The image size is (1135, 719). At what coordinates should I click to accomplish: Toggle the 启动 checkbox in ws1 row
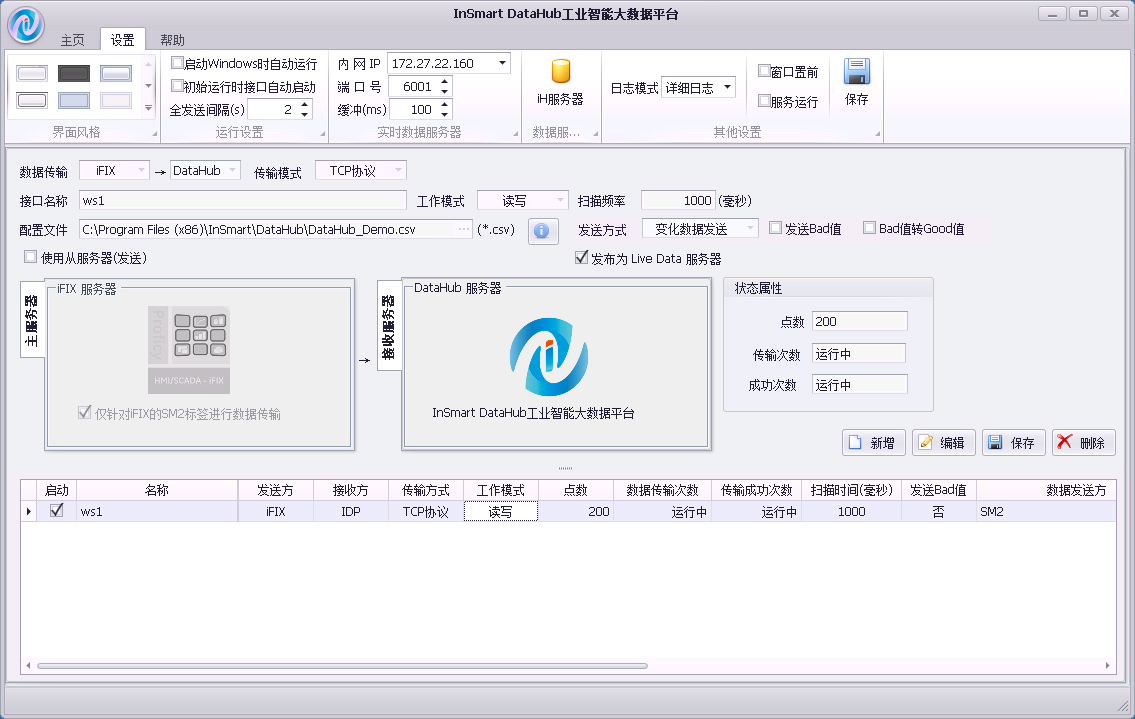click(x=56, y=510)
